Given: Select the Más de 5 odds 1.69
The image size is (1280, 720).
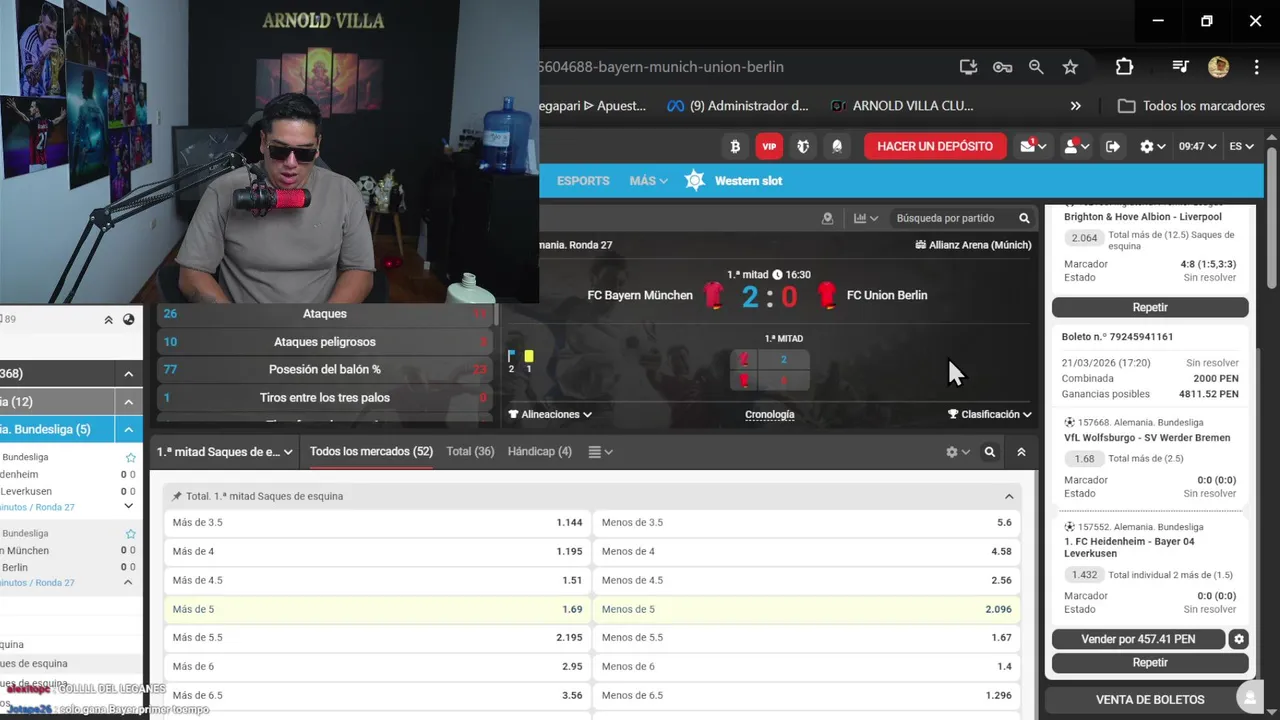Looking at the screenshot, I should pos(377,609).
